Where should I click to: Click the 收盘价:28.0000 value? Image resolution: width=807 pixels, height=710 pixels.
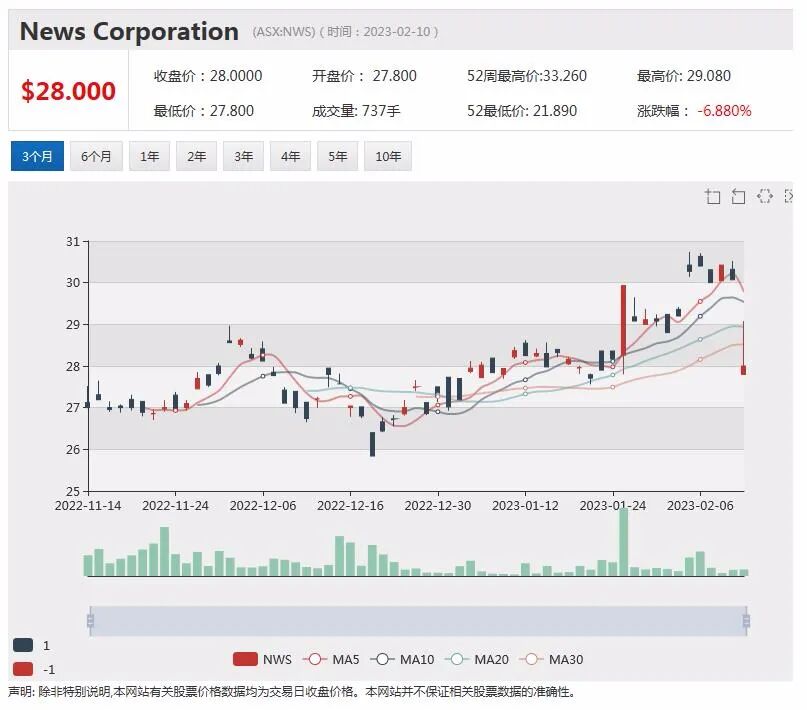pyautogui.click(x=208, y=76)
